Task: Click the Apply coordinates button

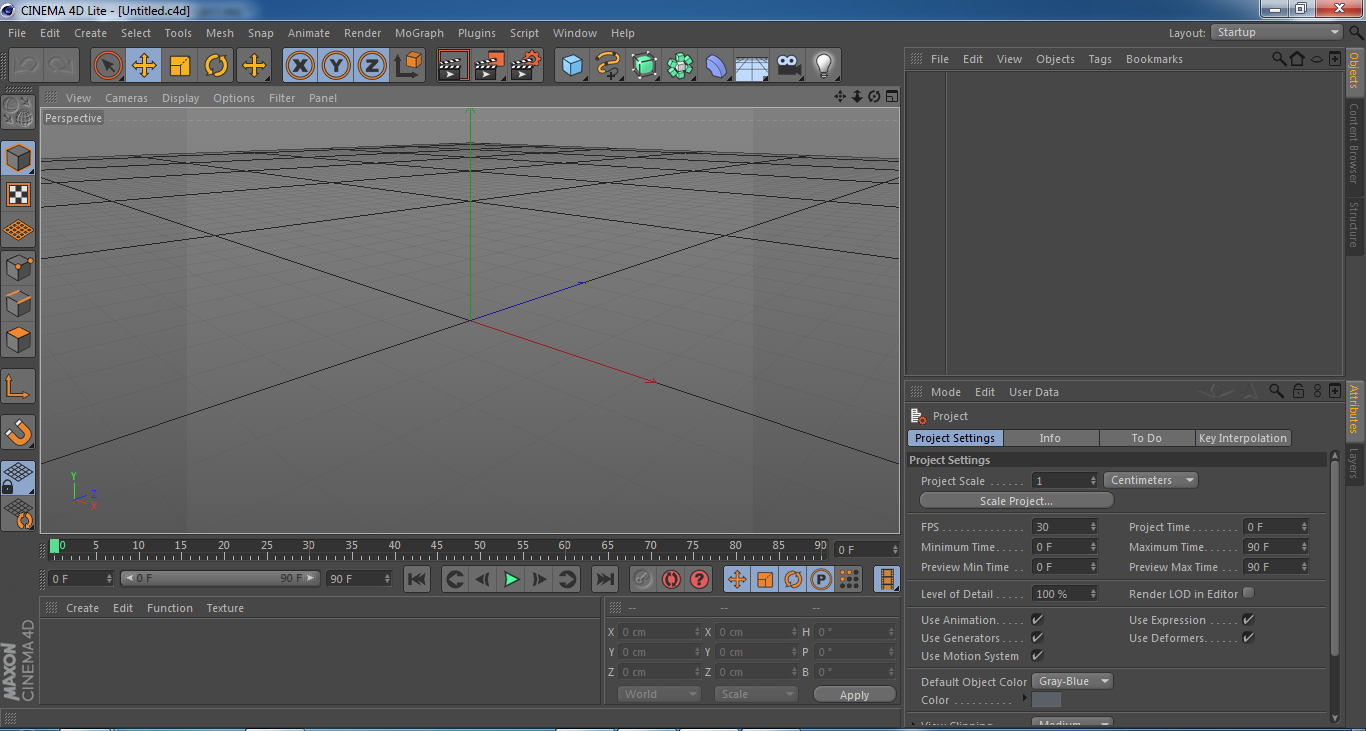Action: click(855, 695)
